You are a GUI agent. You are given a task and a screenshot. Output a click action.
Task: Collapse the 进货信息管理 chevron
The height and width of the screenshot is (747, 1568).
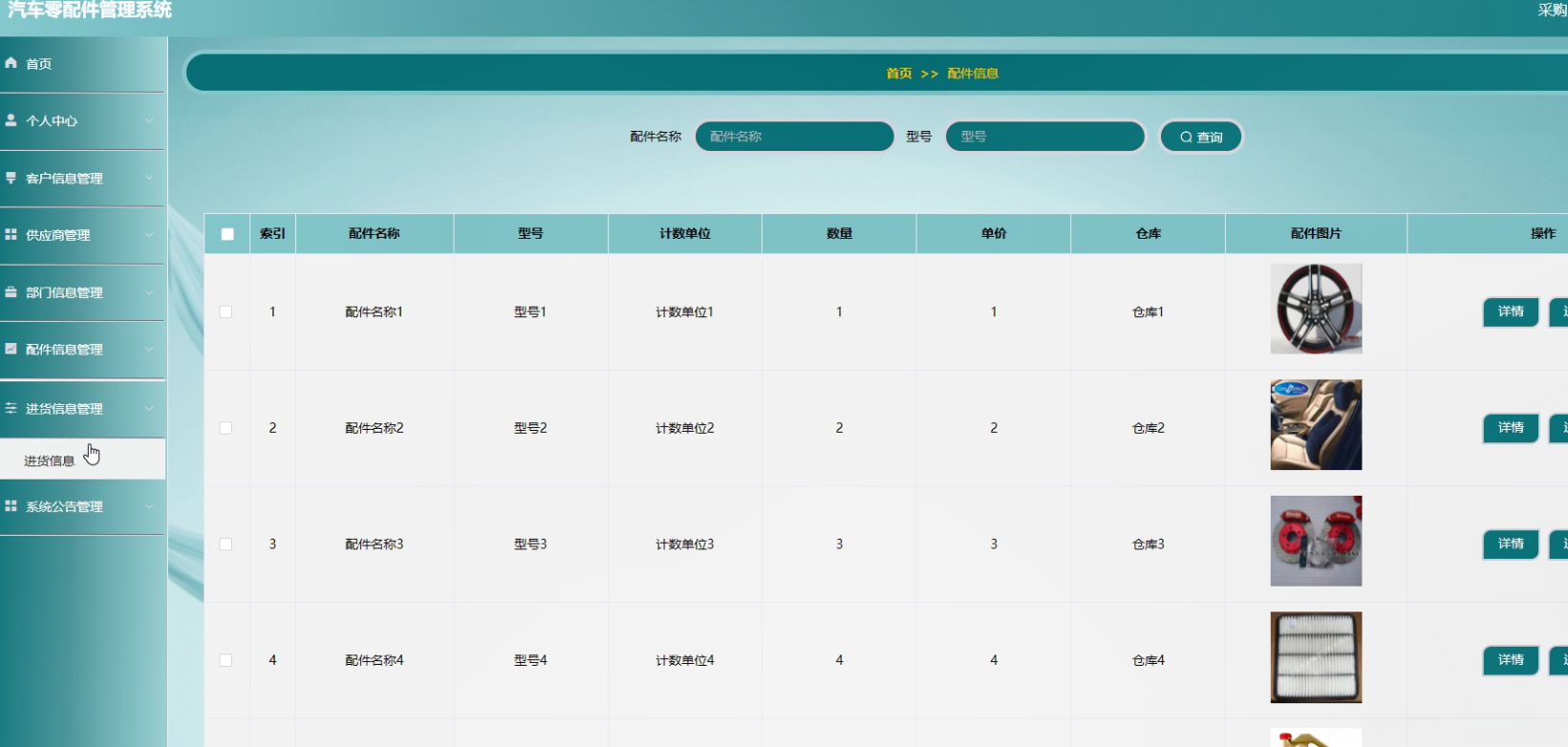(149, 409)
